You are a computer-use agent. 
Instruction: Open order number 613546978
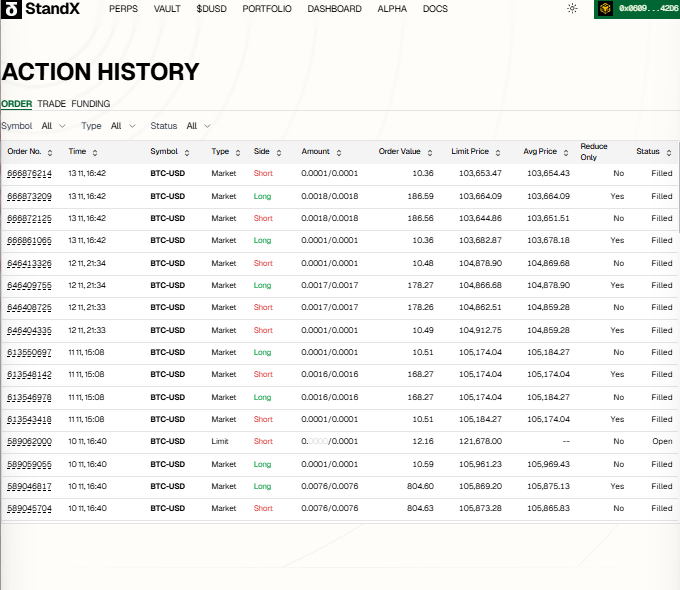tap(29, 397)
